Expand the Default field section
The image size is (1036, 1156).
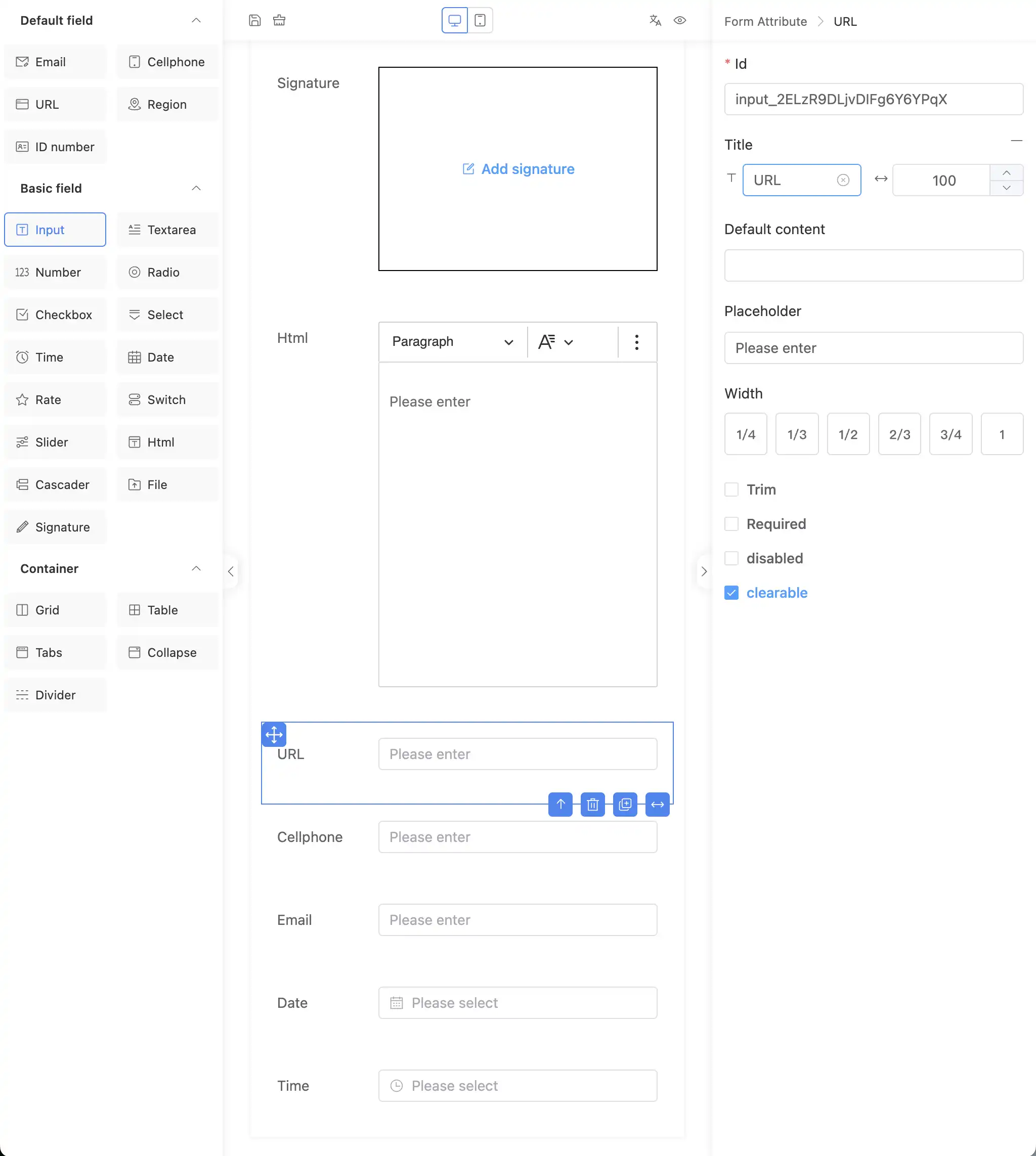[x=196, y=20]
